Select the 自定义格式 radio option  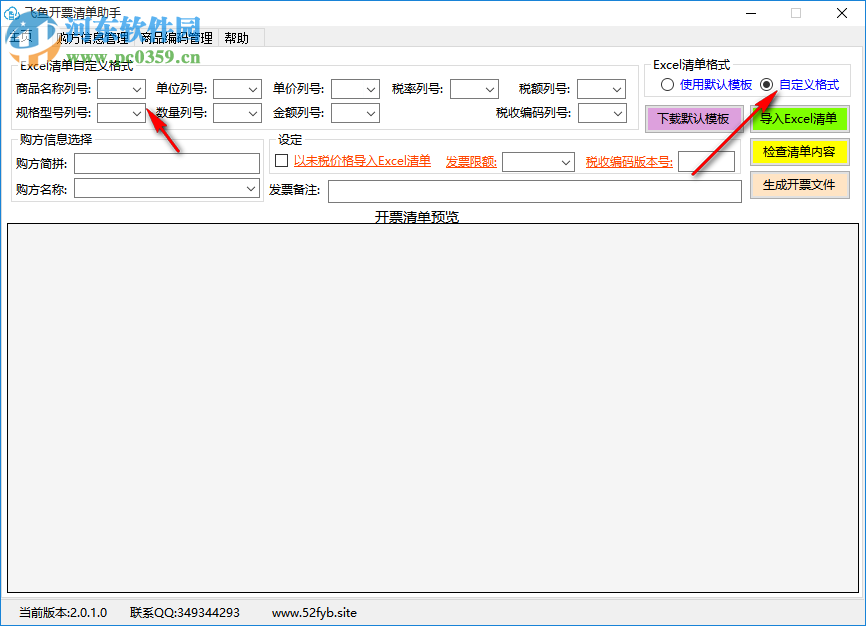click(x=800, y=85)
